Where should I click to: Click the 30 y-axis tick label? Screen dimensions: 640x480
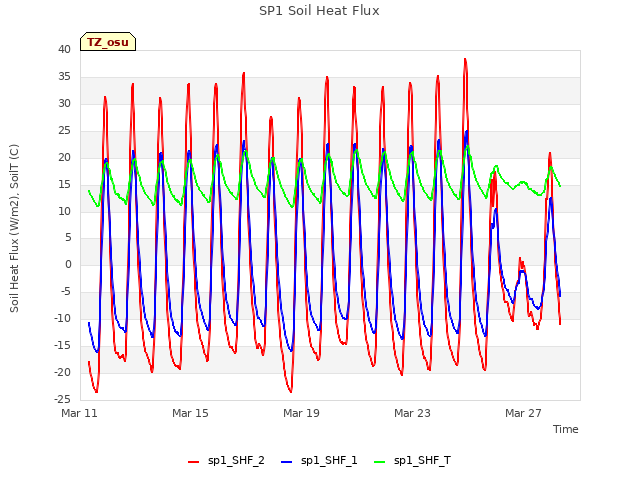(x=64, y=103)
